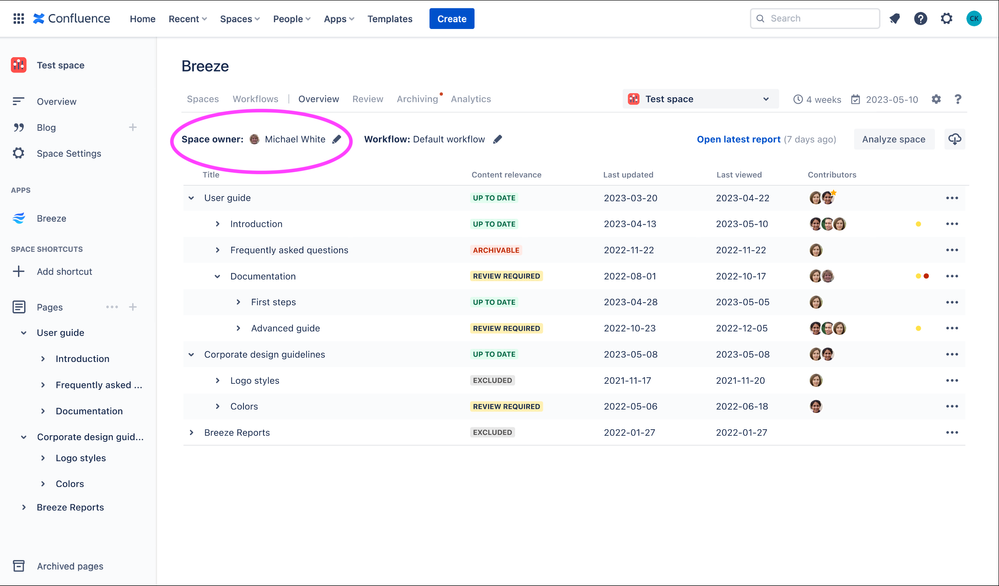Click the Michael White owner avatar
The height and width of the screenshot is (586, 999).
[254, 139]
